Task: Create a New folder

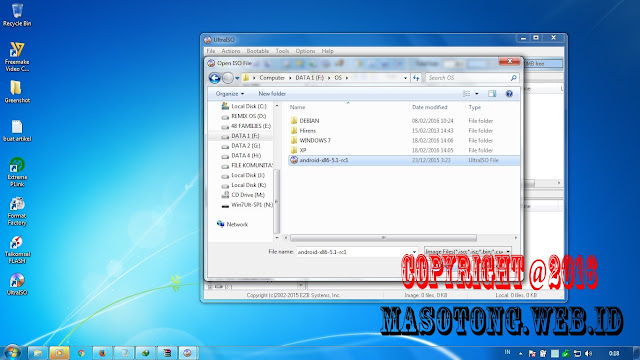Action: pyautogui.click(x=272, y=94)
